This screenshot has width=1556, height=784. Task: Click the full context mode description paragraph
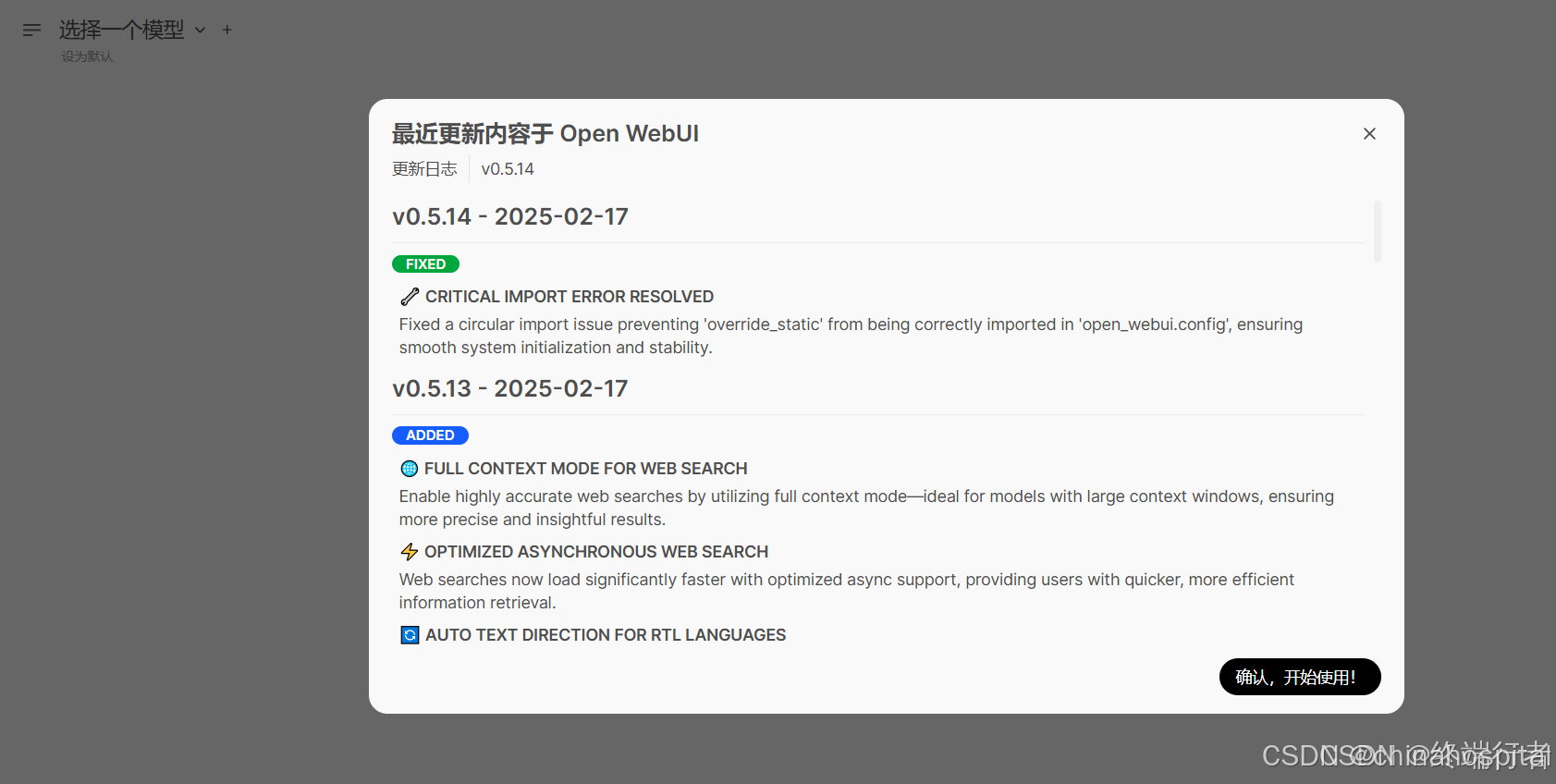point(866,508)
